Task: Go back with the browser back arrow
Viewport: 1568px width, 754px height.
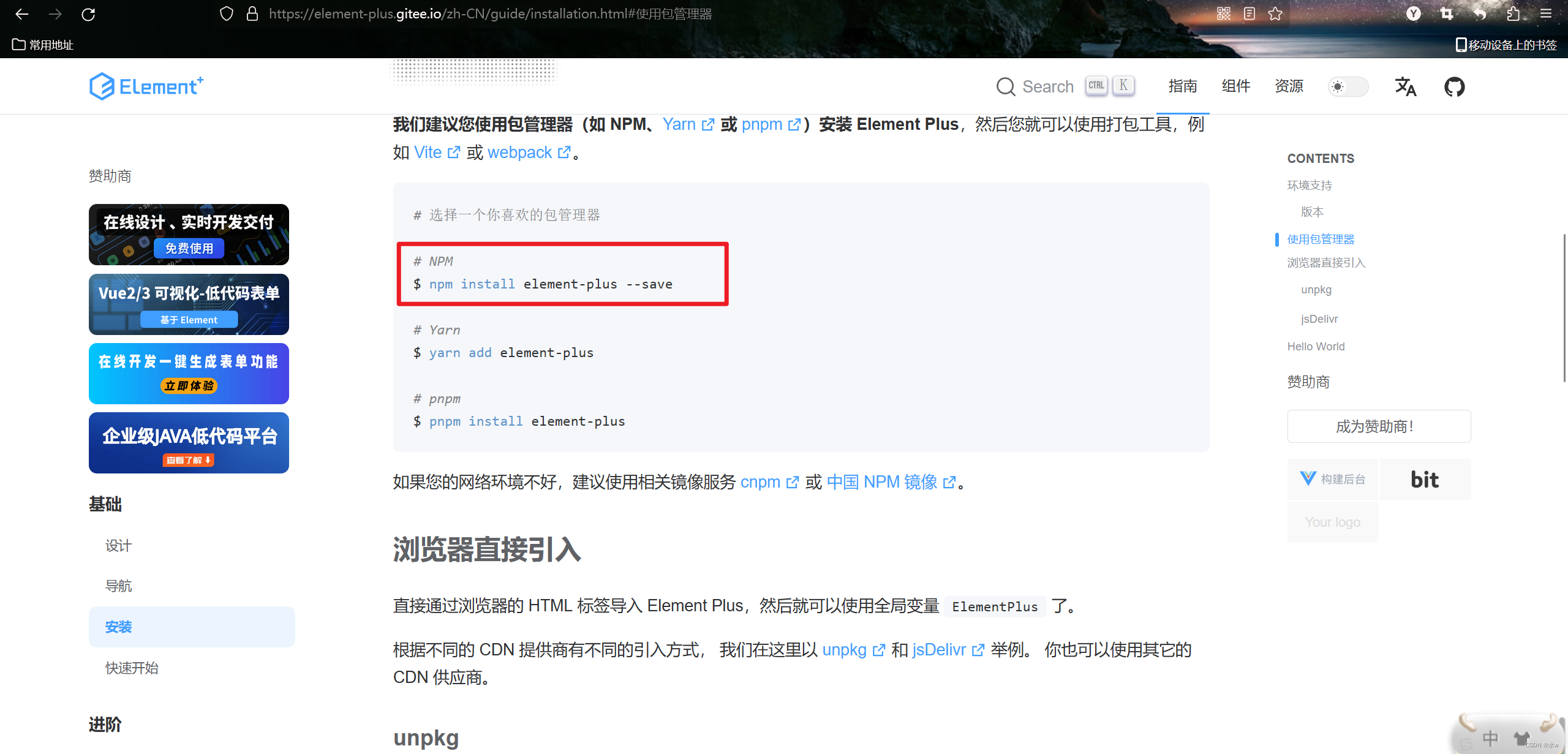Action: click(x=22, y=13)
